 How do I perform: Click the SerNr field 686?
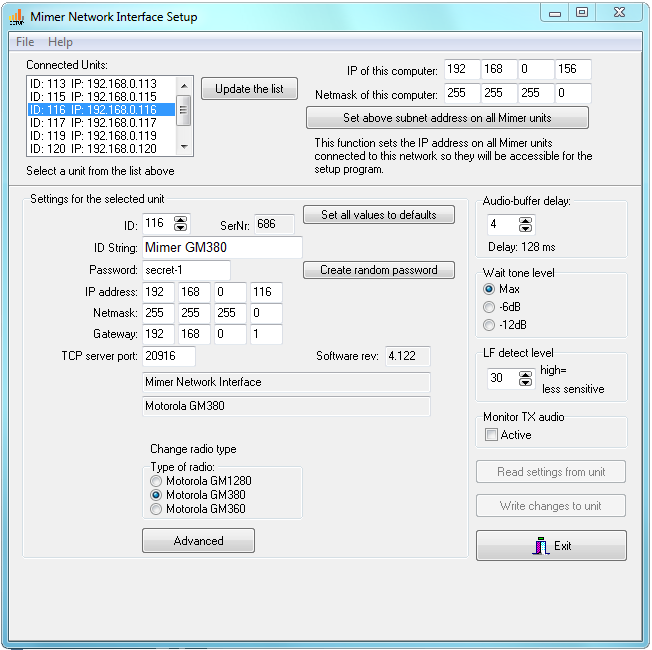pyautogui.click(x=274, y=225)
